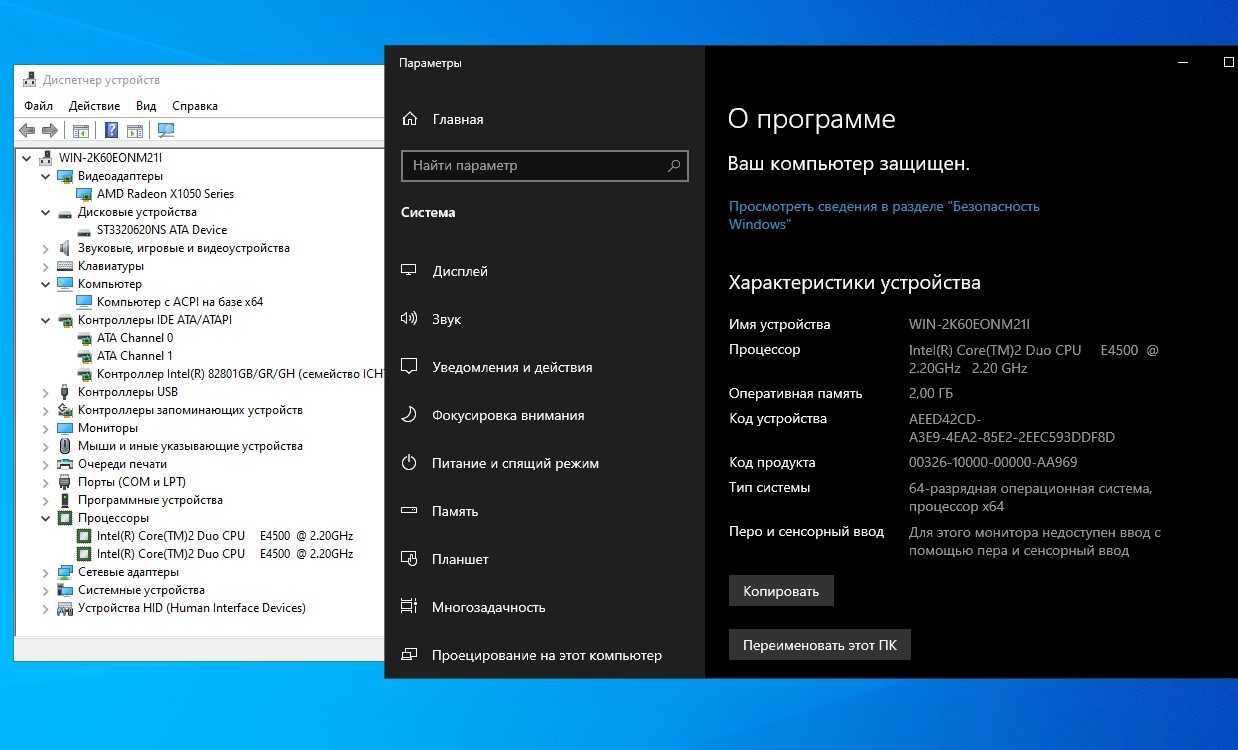The height and width of the screenshot is (750, 1238).
Task: Click the 2,00 ГБ memory value
Action: 931,394
